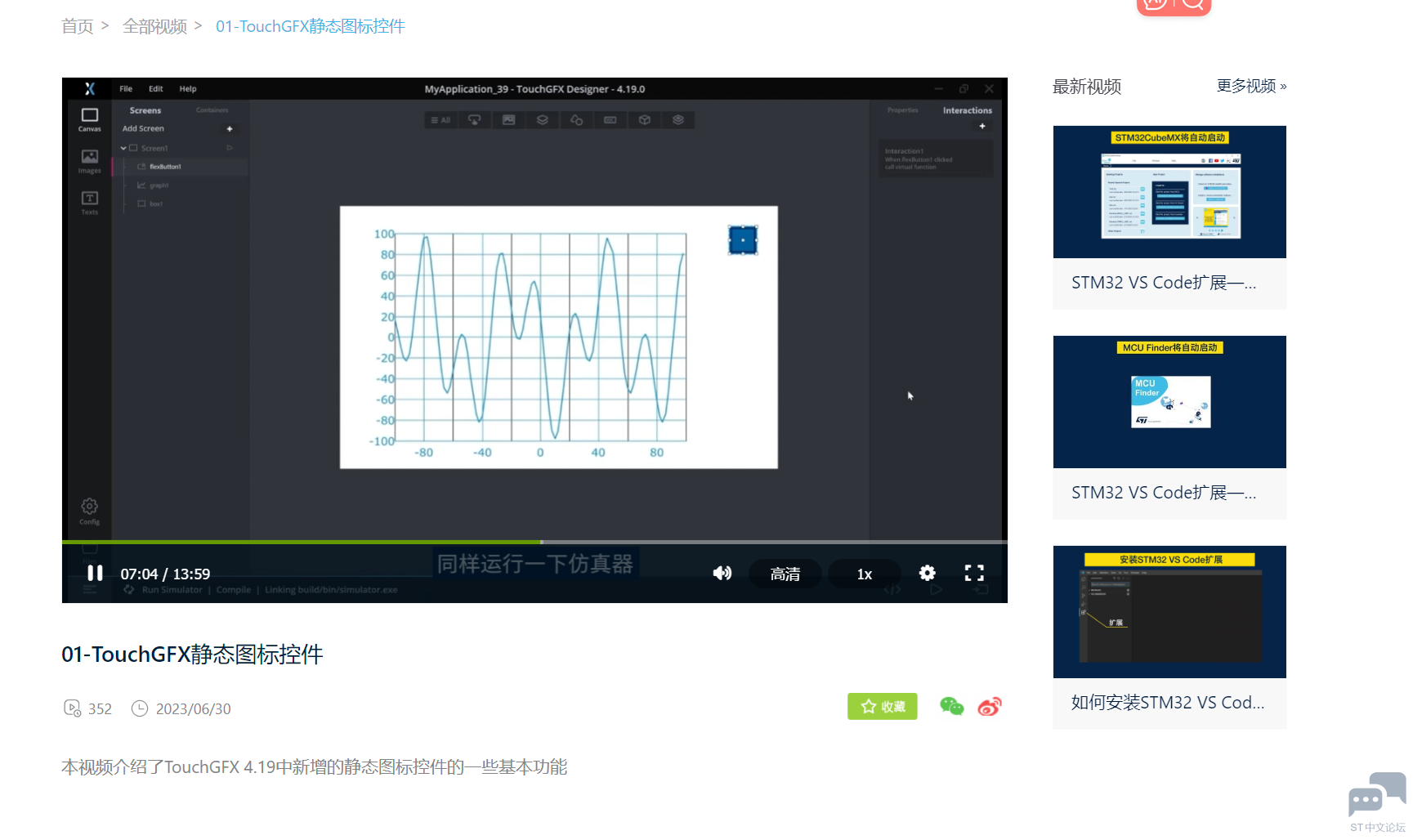Switch to the Screens tab
This screenshot has width=1413, height=840.
145,110
